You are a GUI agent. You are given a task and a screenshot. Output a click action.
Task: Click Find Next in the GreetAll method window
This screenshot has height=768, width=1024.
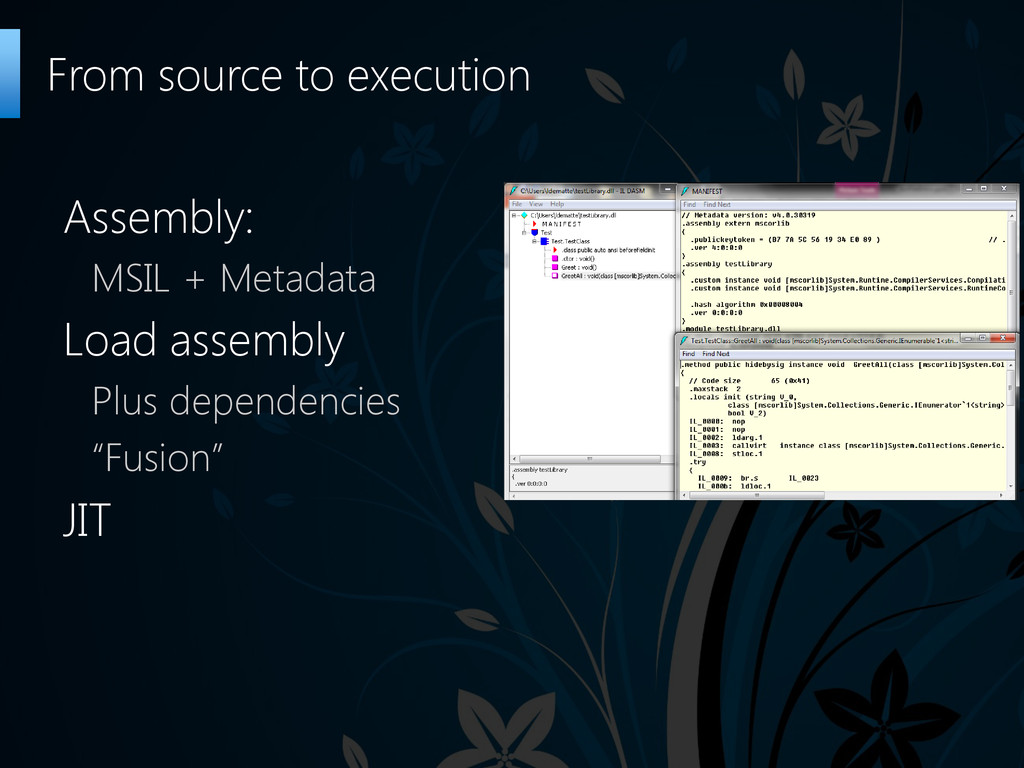(x=716, y=354)
